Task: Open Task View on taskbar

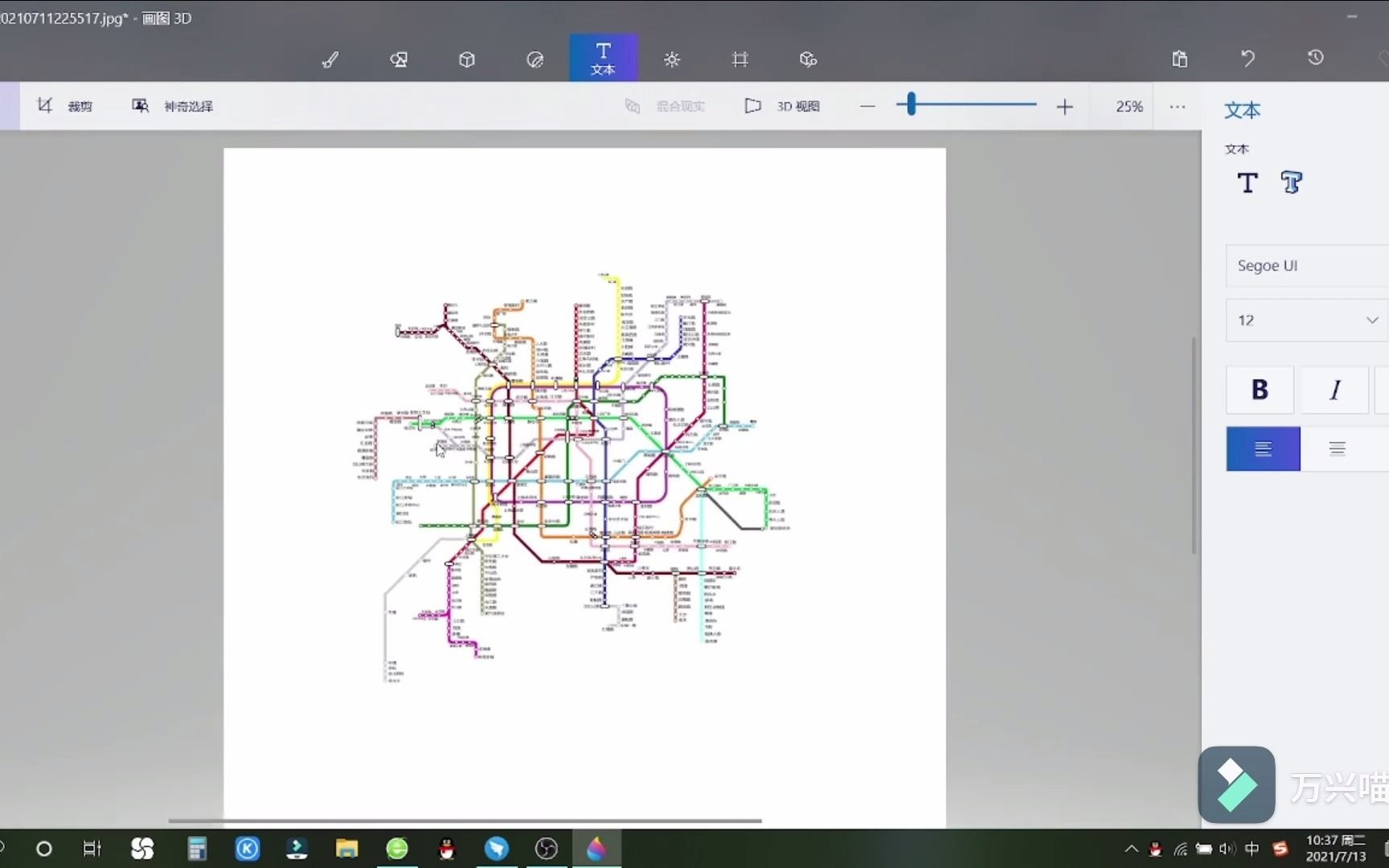Action: 92,849
